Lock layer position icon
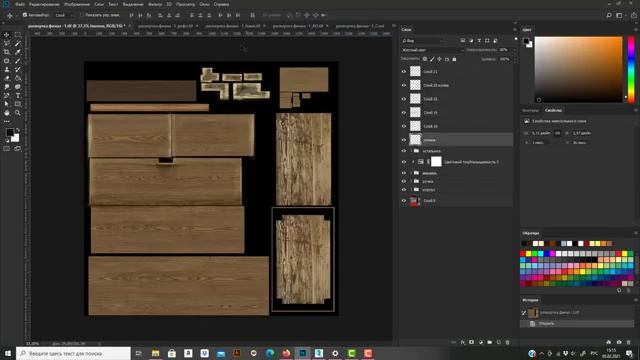The height and width of the screenshot is (360, 640). tap(440, 59)
